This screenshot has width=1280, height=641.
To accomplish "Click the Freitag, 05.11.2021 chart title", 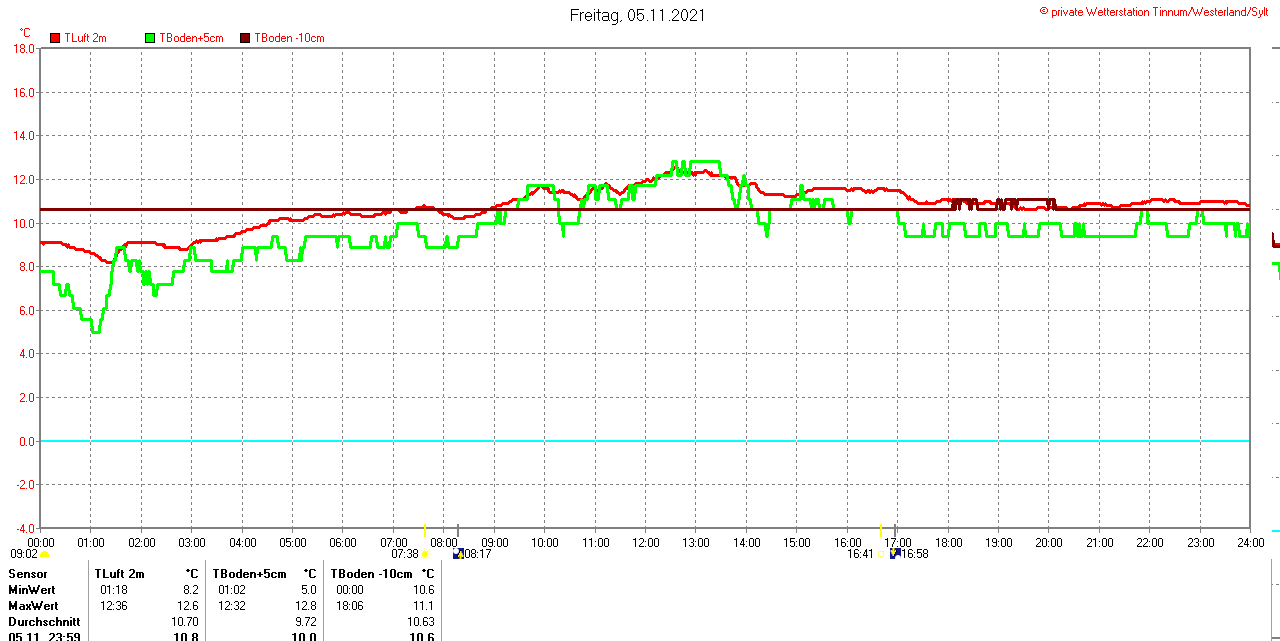I will [637, 15].
